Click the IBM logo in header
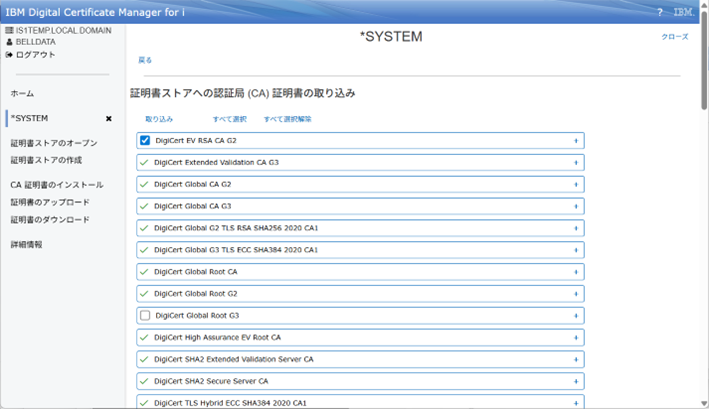709x409 pixels. [x=685, y=12]
